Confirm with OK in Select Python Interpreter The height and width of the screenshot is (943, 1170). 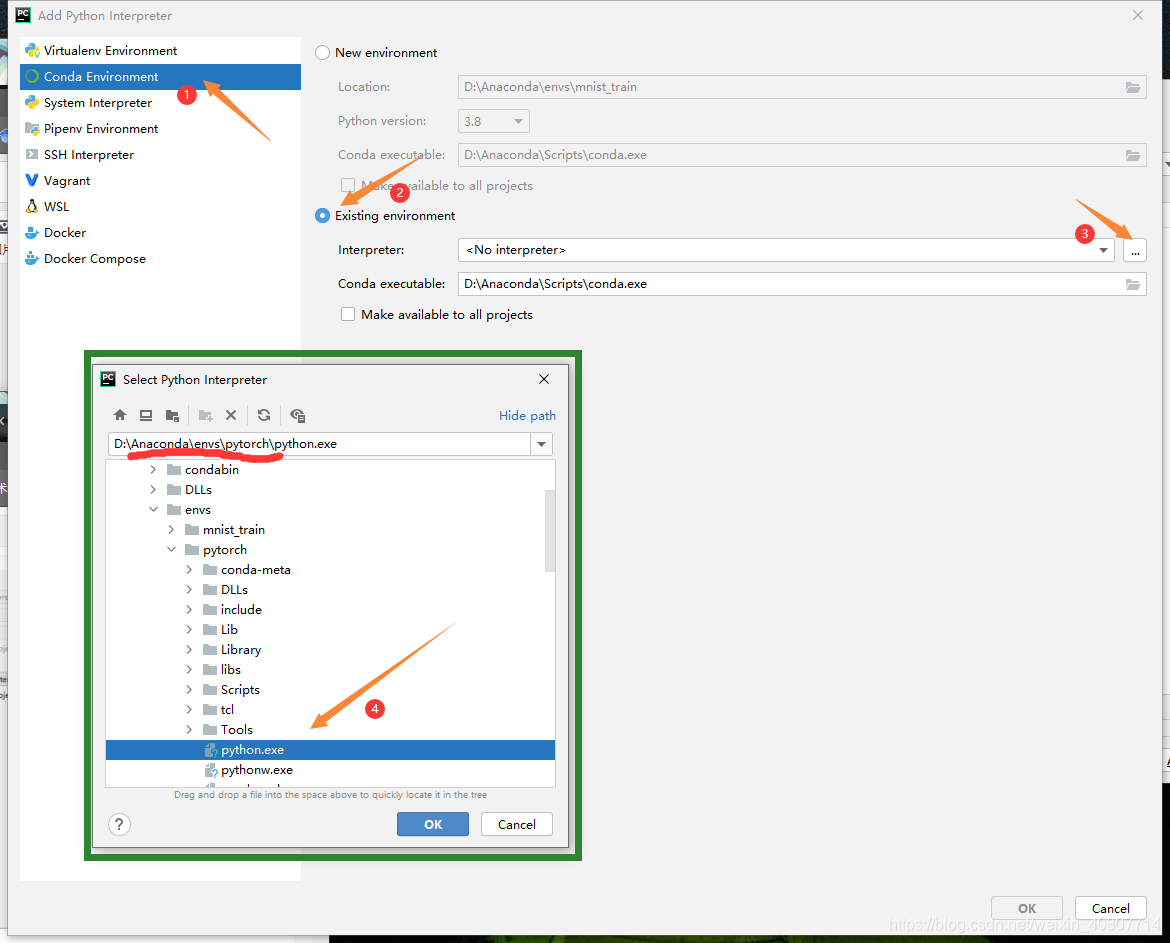click(433, 824)
